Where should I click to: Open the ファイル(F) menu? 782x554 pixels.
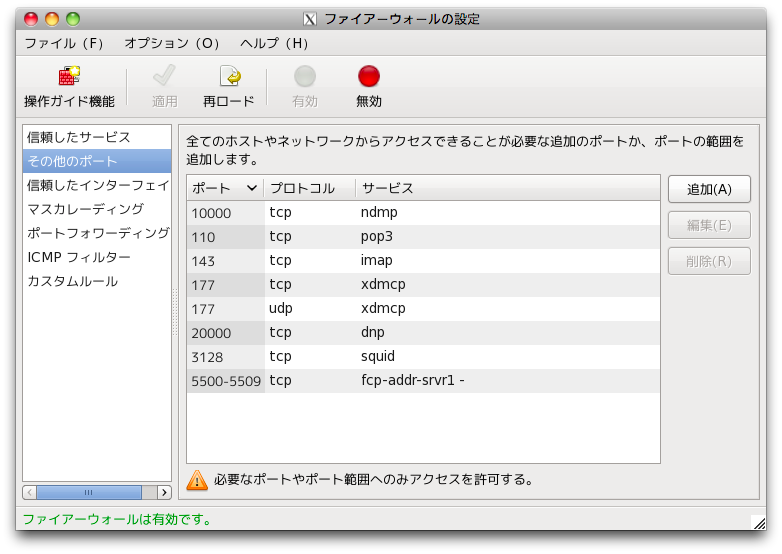[64, 44]
